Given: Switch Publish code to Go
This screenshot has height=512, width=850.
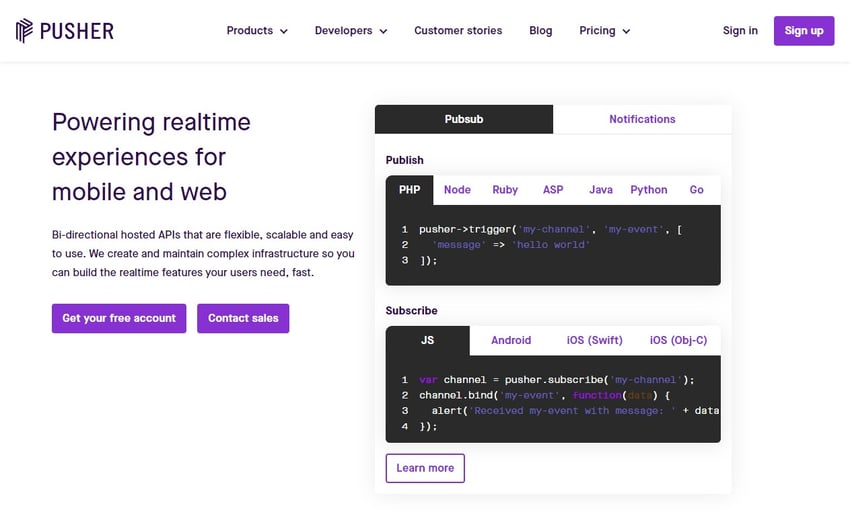Looking at the screenshot, I should tap(696, 190).
